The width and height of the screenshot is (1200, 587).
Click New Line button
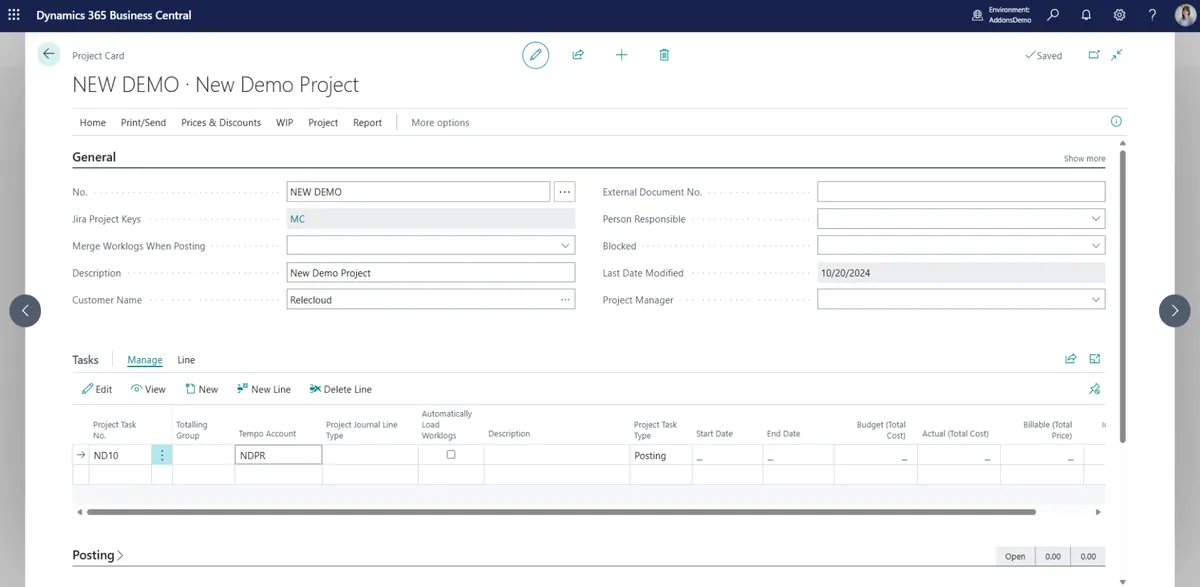pyautogui.click(x=263, y=389)
